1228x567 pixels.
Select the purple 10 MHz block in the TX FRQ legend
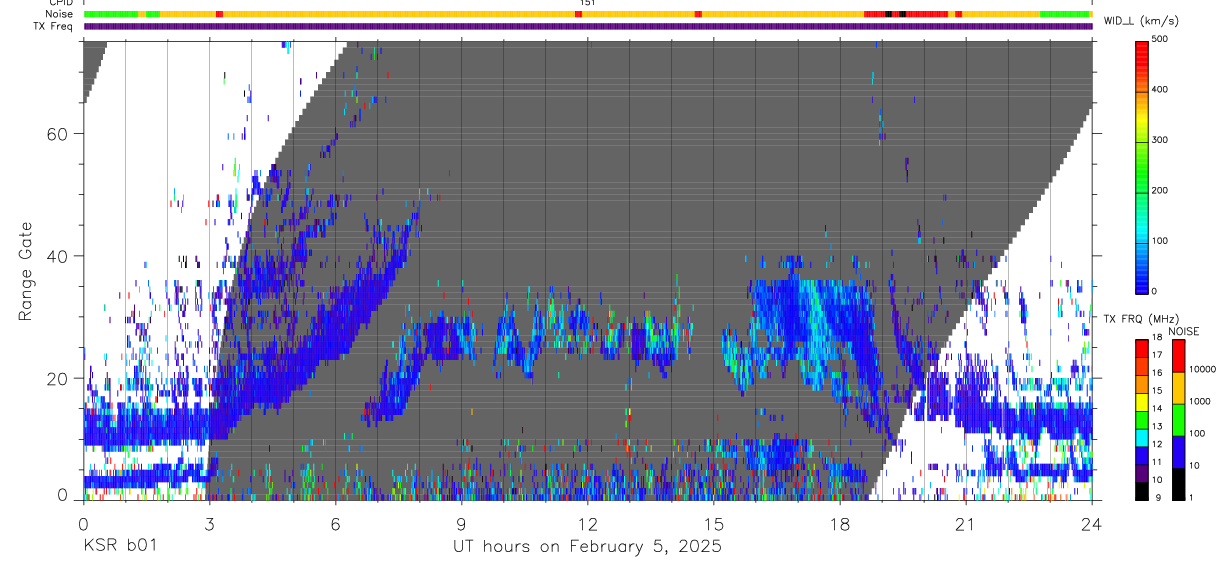point(1142,474)
